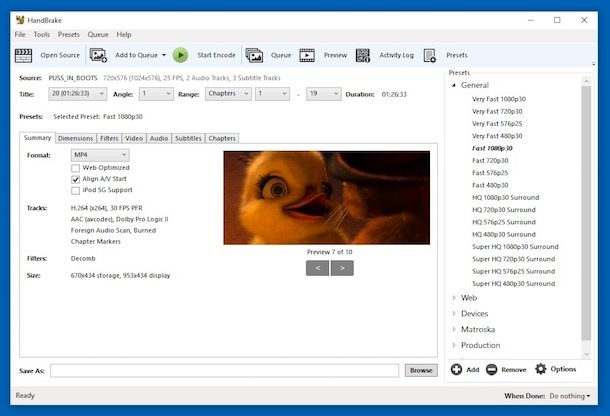Click the Queue stacked images icon
This screenshot has height=416, width=610.
click(254, 55)
